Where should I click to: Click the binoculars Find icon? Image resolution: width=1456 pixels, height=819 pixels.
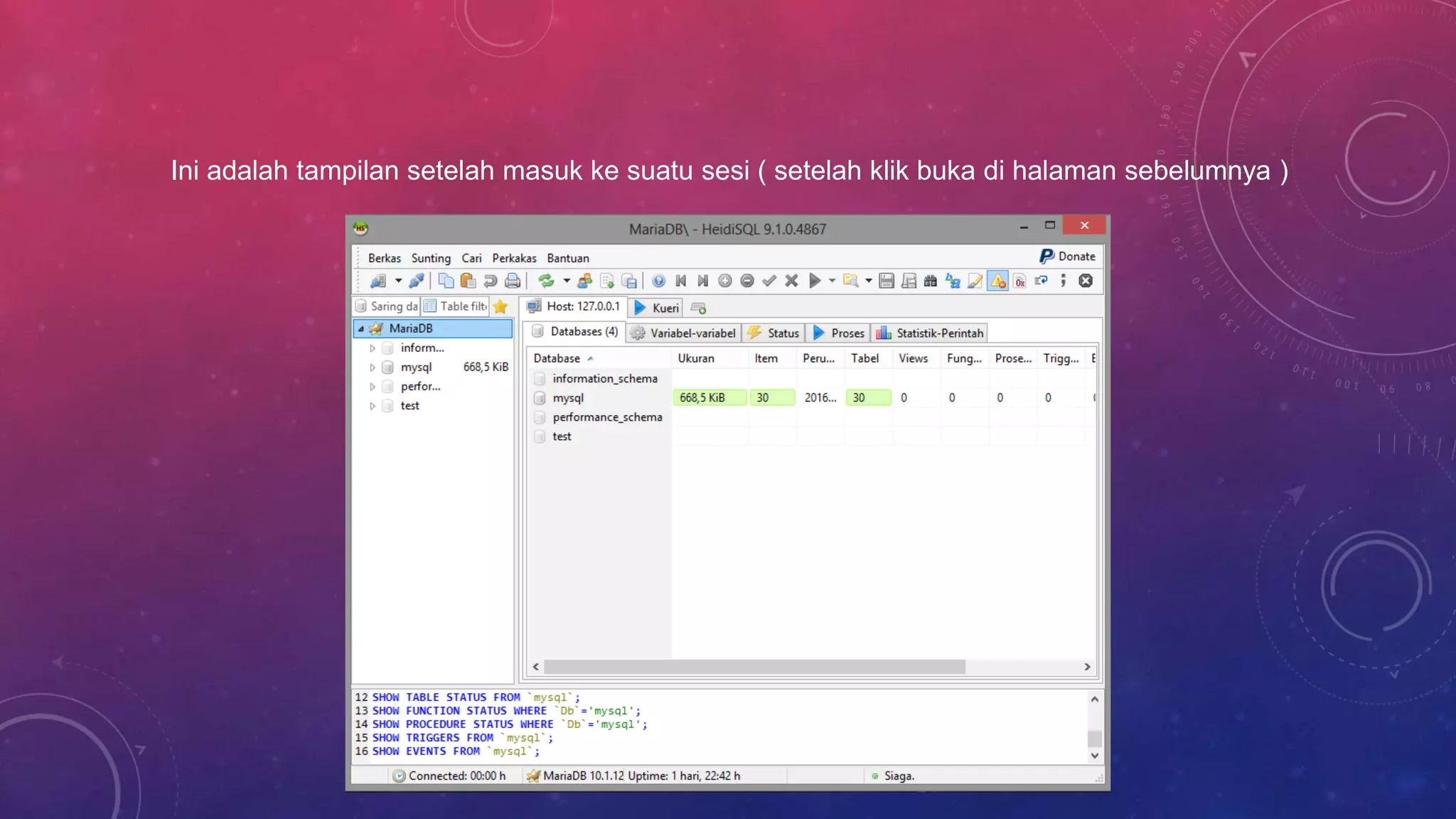pos(931,281)
